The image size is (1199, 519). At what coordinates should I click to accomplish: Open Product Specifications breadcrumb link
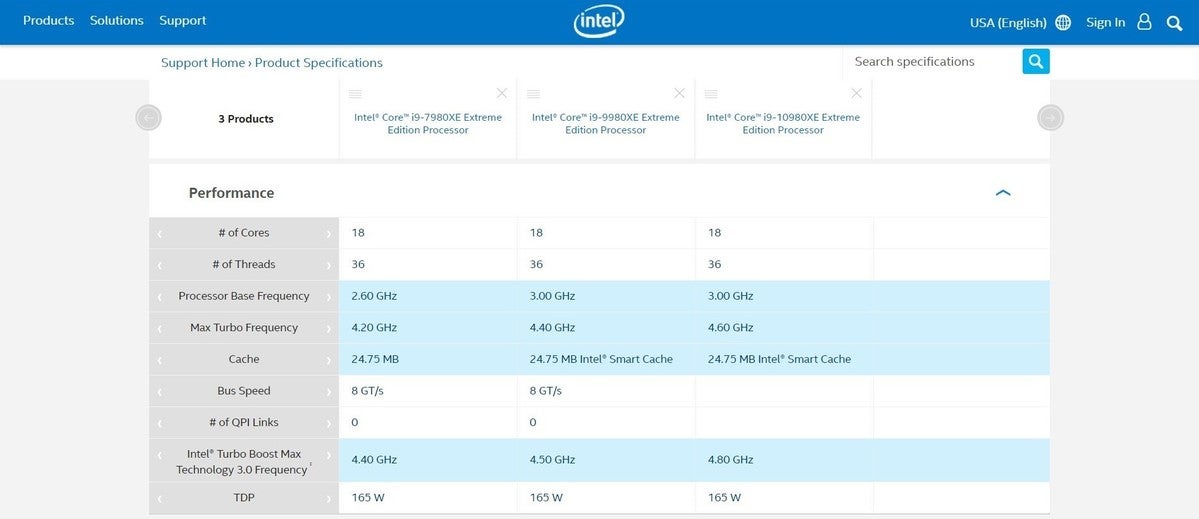(x=319, y=63)
